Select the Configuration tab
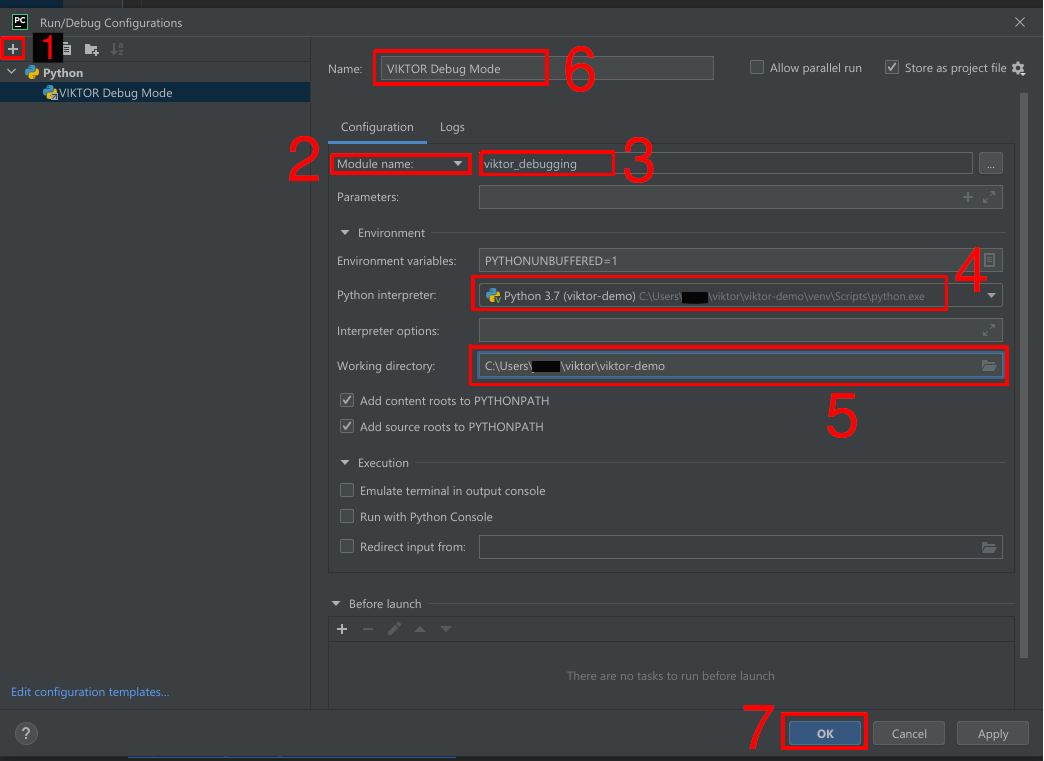 (377, 127)
